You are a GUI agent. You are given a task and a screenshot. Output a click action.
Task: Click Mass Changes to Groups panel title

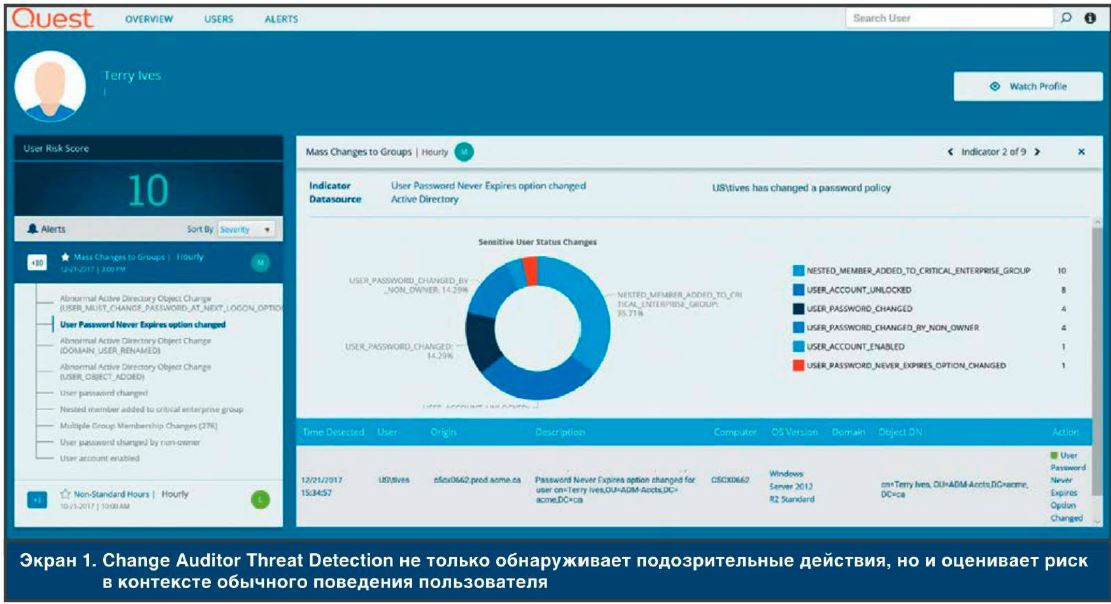359,152
